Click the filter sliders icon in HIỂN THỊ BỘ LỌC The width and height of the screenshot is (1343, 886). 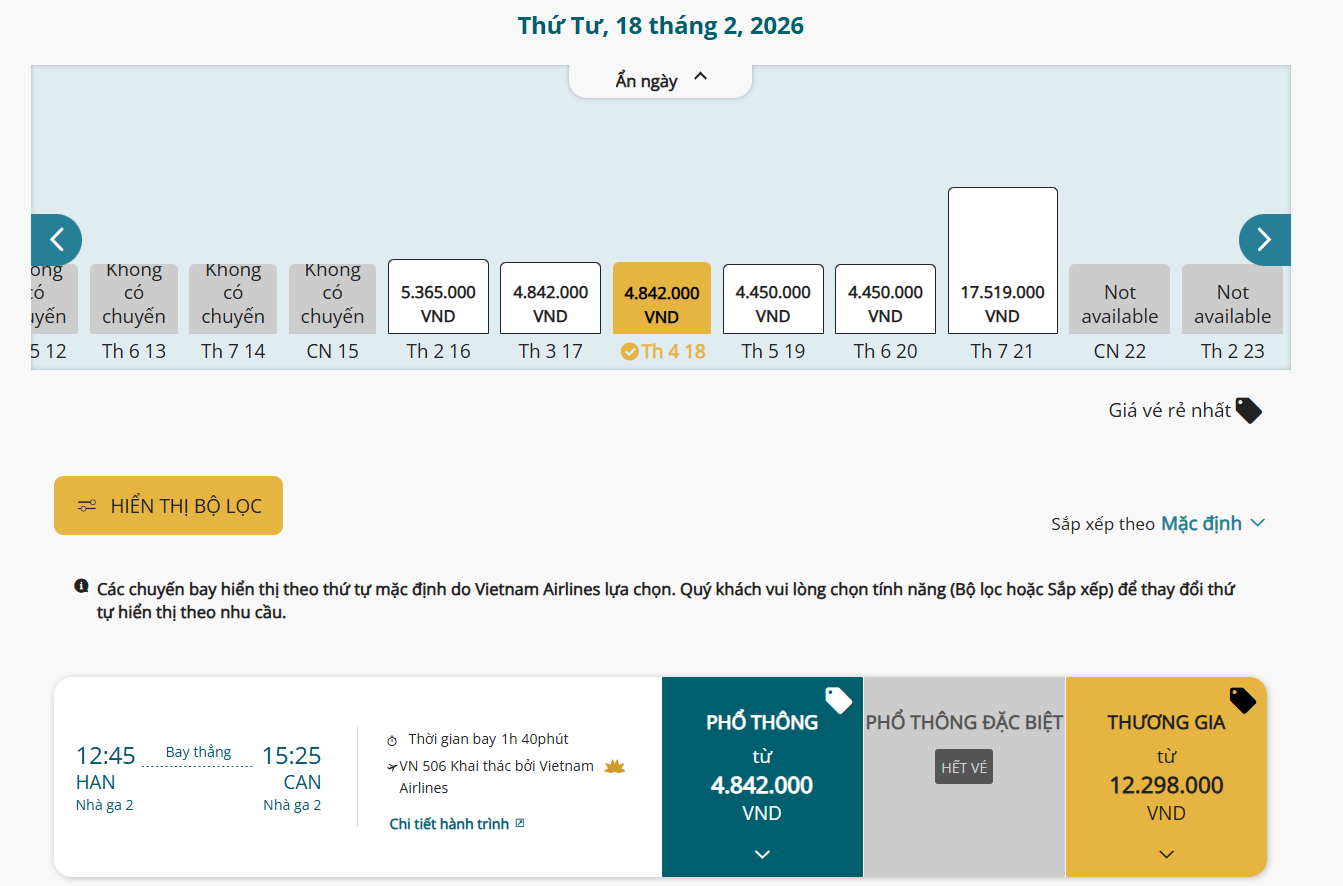tap(88, 506)
